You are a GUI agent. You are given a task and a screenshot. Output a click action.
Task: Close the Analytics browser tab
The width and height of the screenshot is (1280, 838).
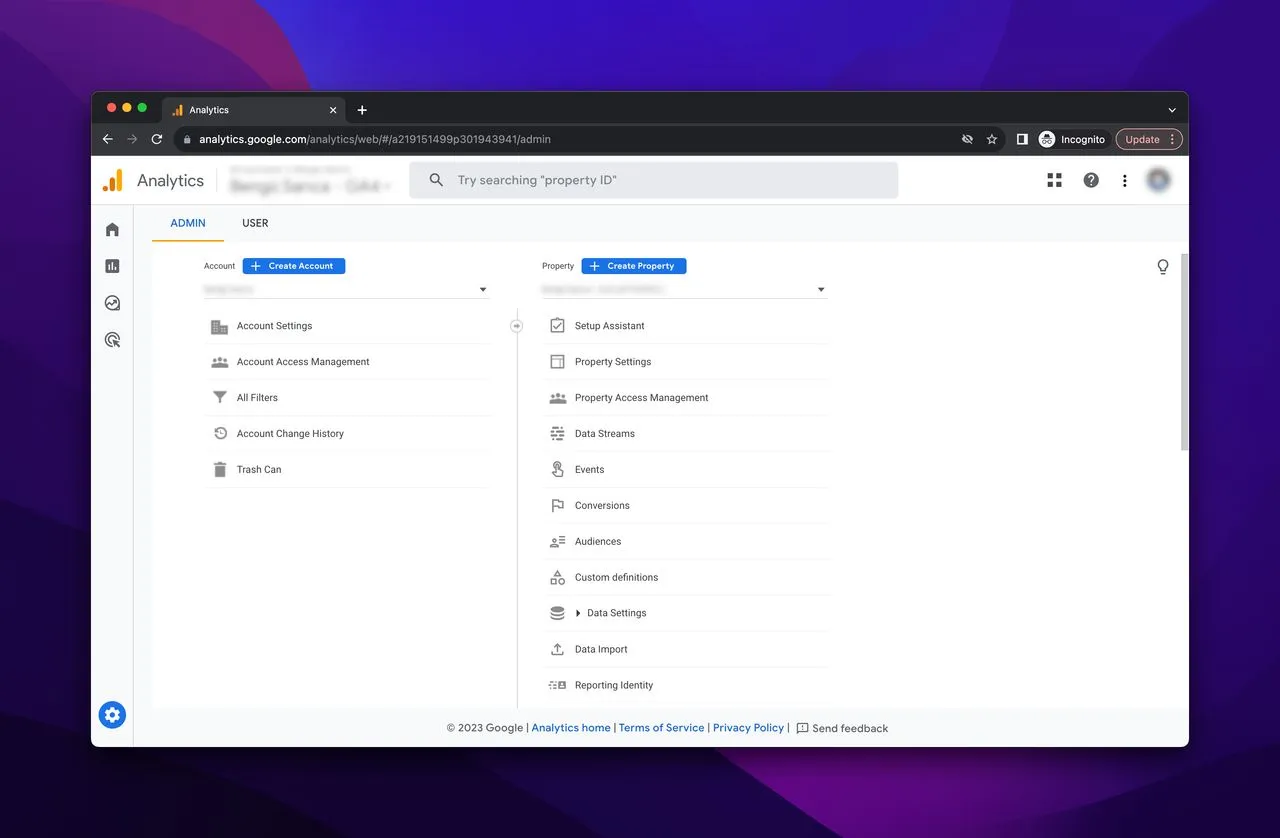coord(333,110)
